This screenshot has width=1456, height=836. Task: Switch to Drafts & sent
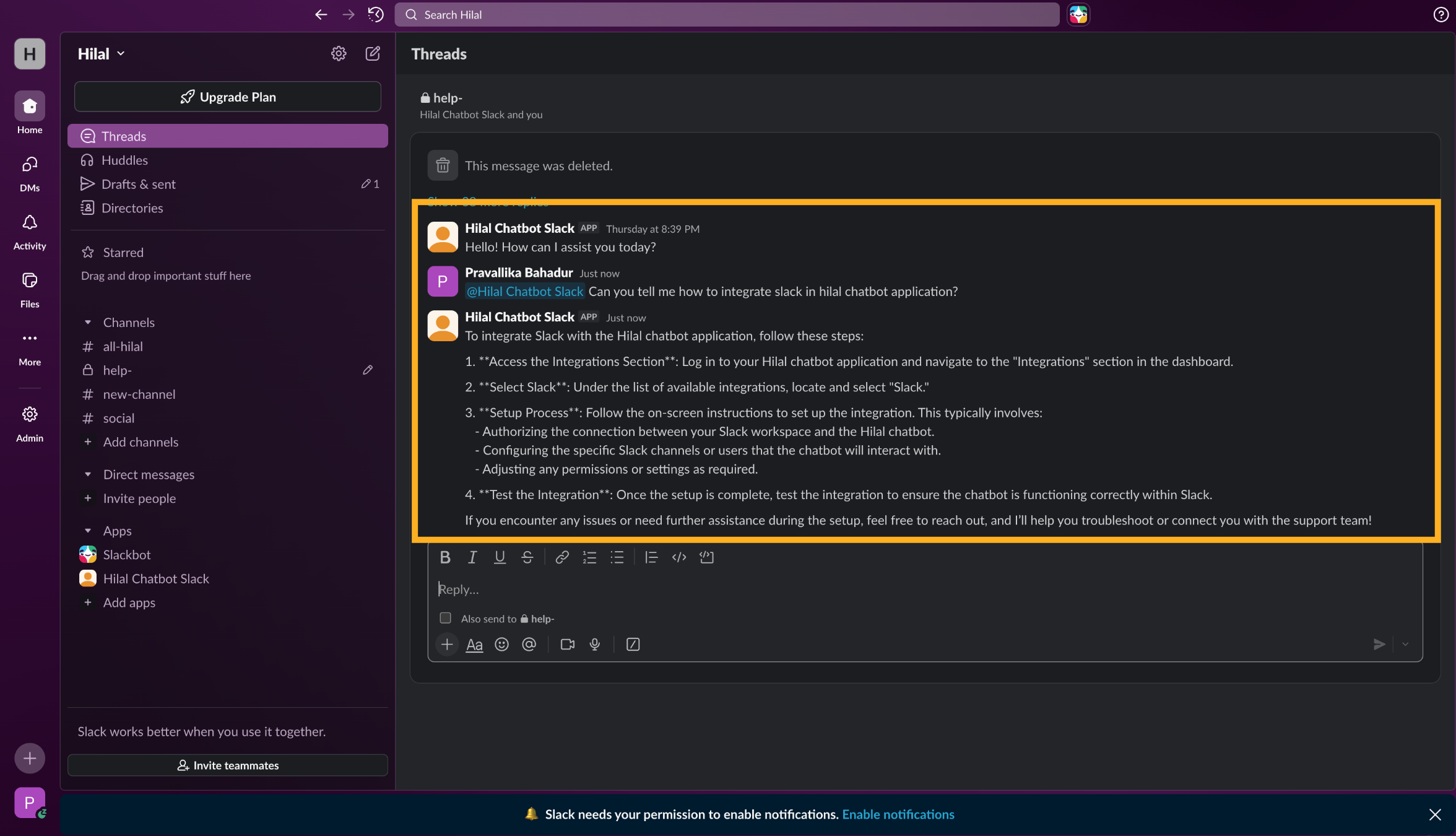pos(137,184)
